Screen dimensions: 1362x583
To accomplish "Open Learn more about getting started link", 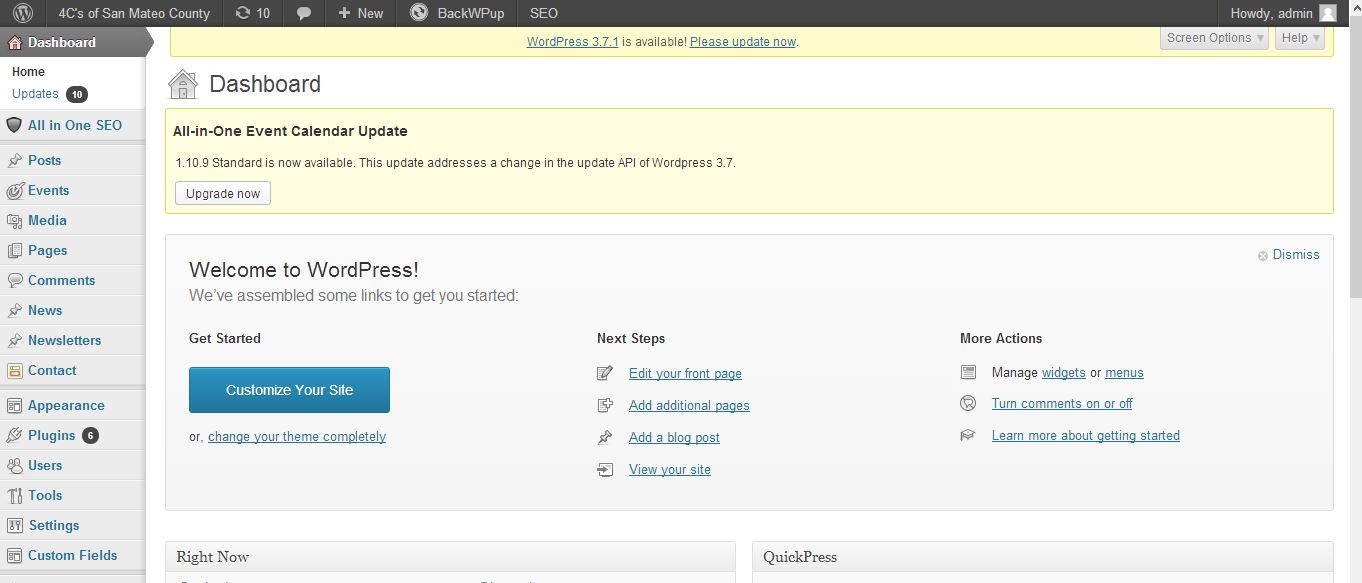I will click(x=1086, y=436).
